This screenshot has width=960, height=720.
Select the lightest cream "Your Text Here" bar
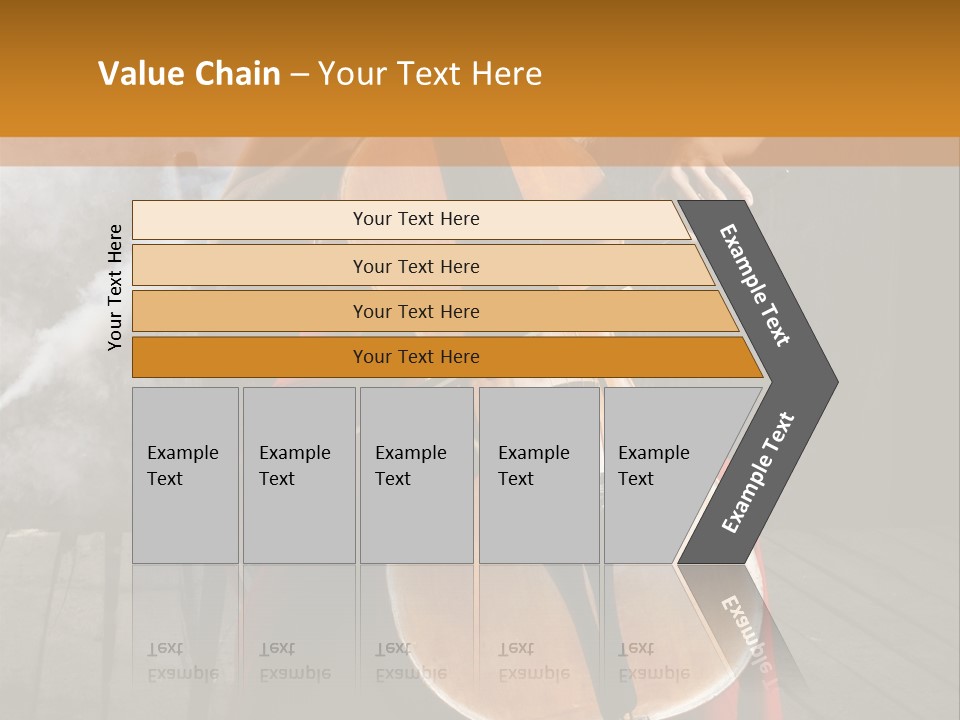(x=416, y=219)
